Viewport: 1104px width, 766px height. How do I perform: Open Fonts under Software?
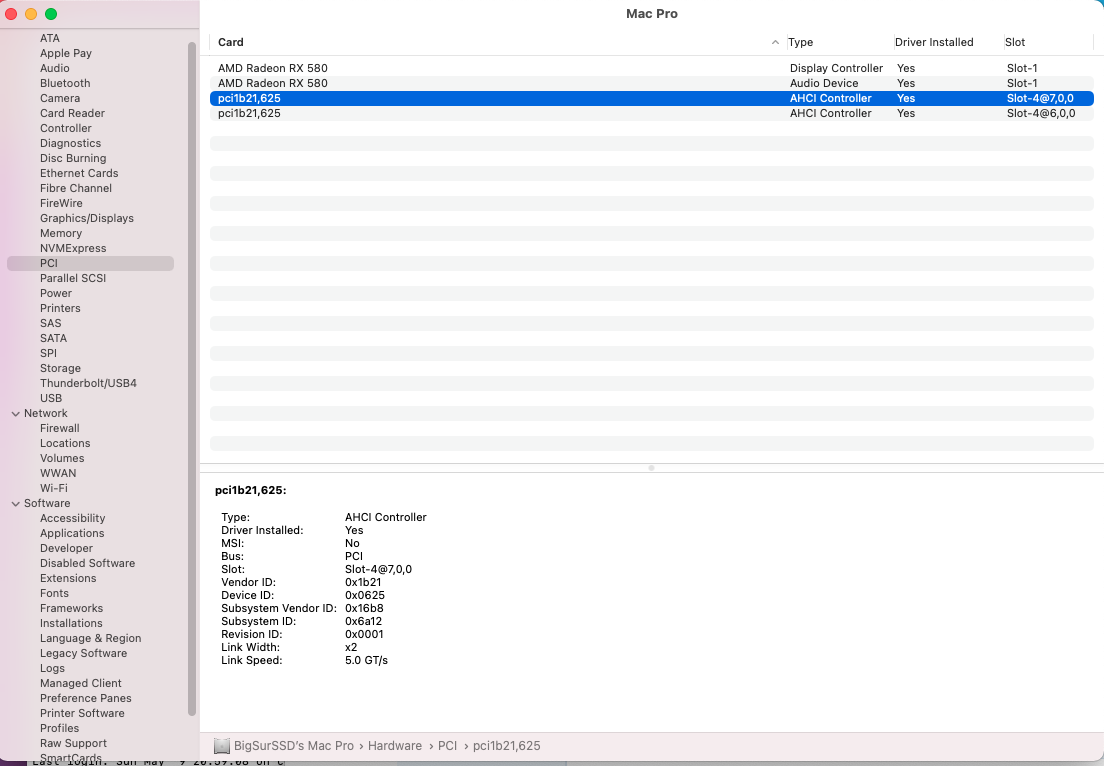point(54,594)
